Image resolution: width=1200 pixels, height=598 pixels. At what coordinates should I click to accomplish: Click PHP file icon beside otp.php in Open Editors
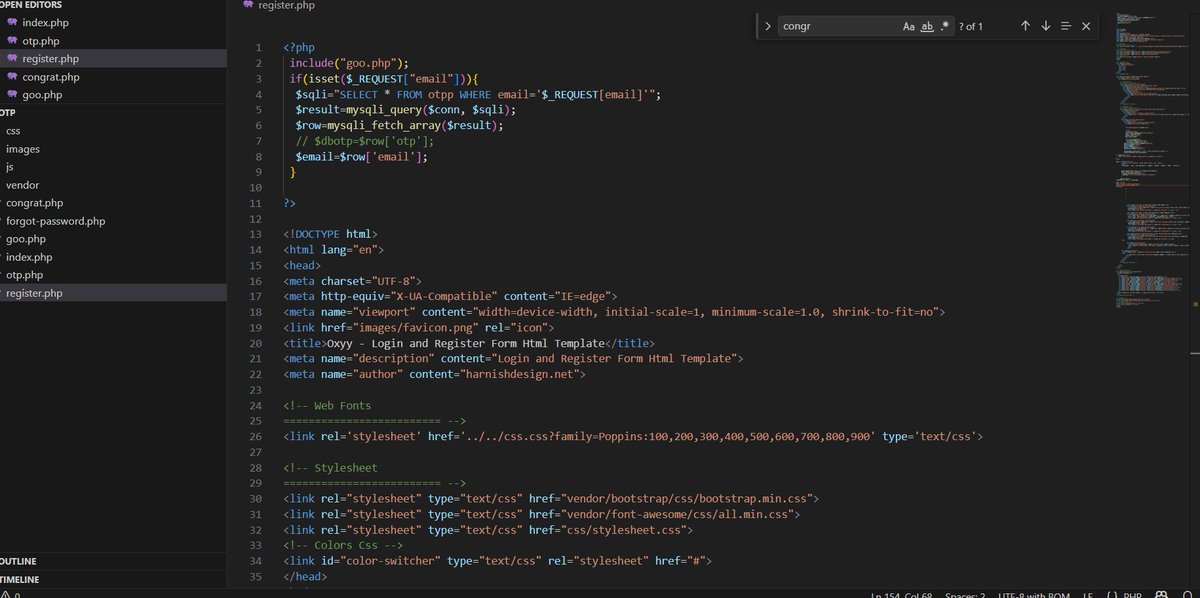11,40
